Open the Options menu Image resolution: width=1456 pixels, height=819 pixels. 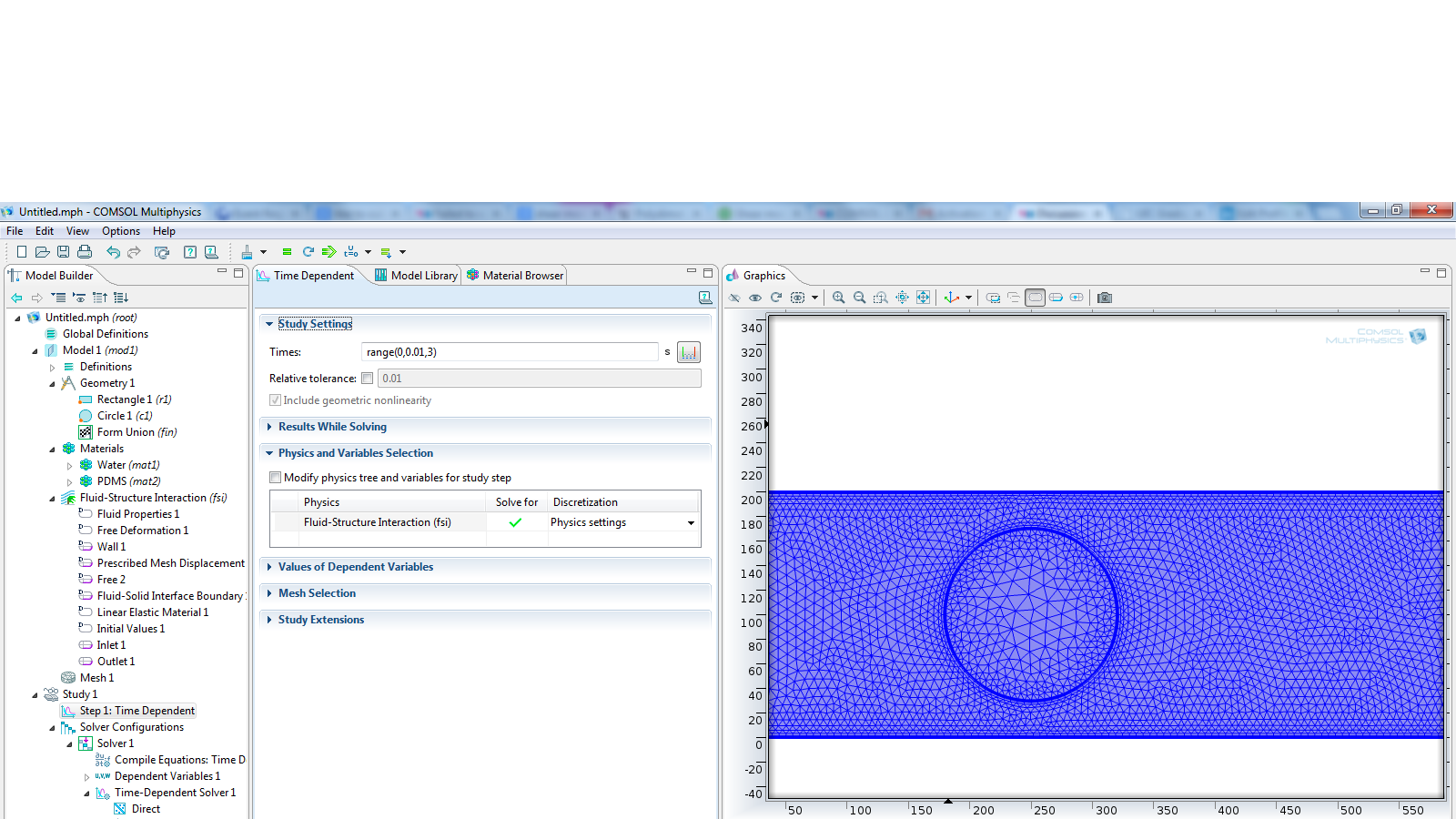120,231
